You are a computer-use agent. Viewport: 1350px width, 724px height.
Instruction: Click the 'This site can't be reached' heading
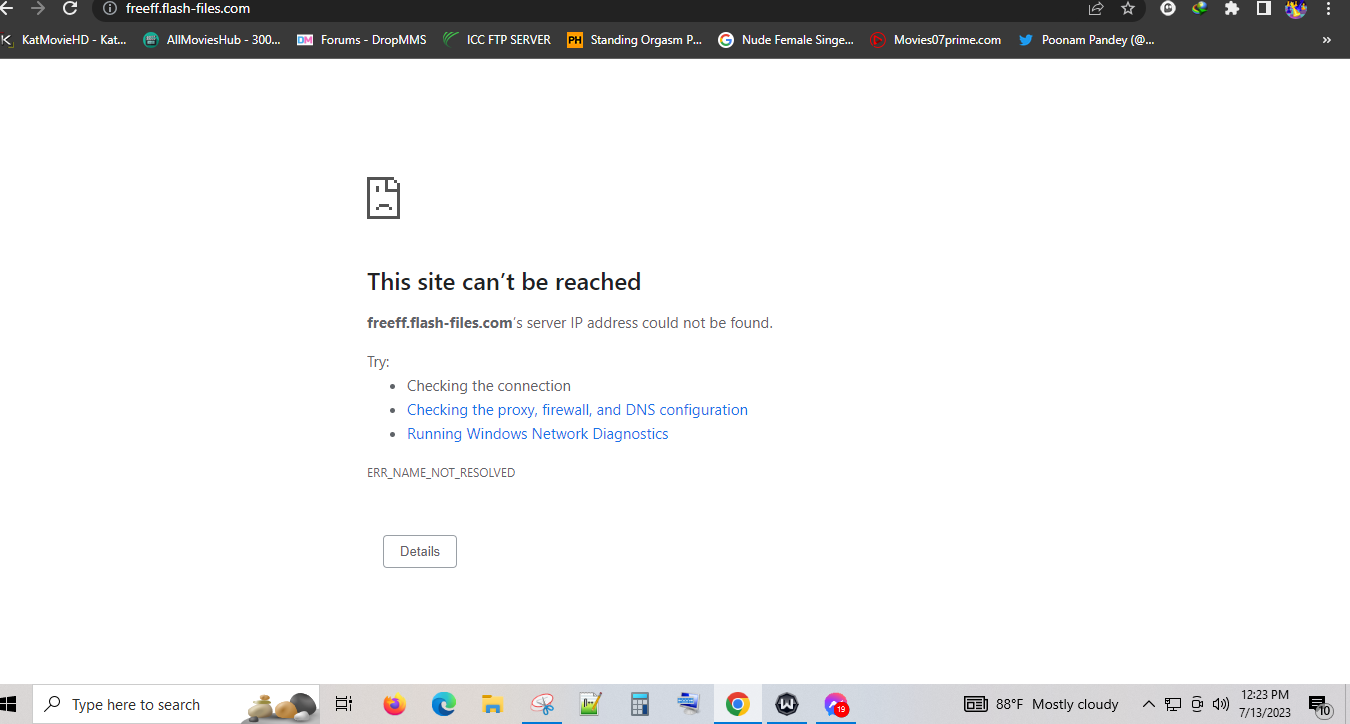504,282
